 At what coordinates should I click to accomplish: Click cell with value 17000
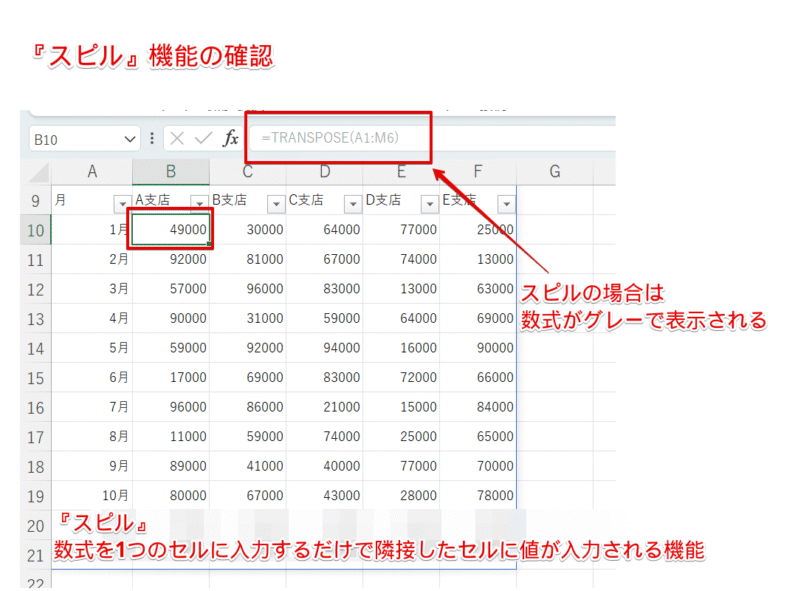(x=171, y=377)
